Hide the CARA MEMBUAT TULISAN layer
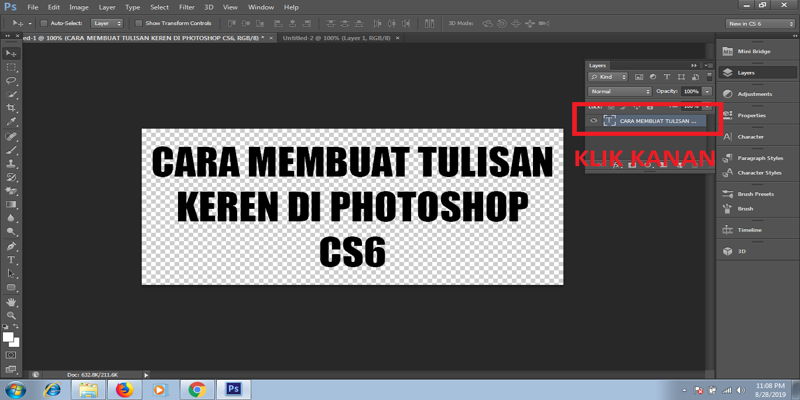This screenshot has width=800, height=400. (x=593, y=121)
